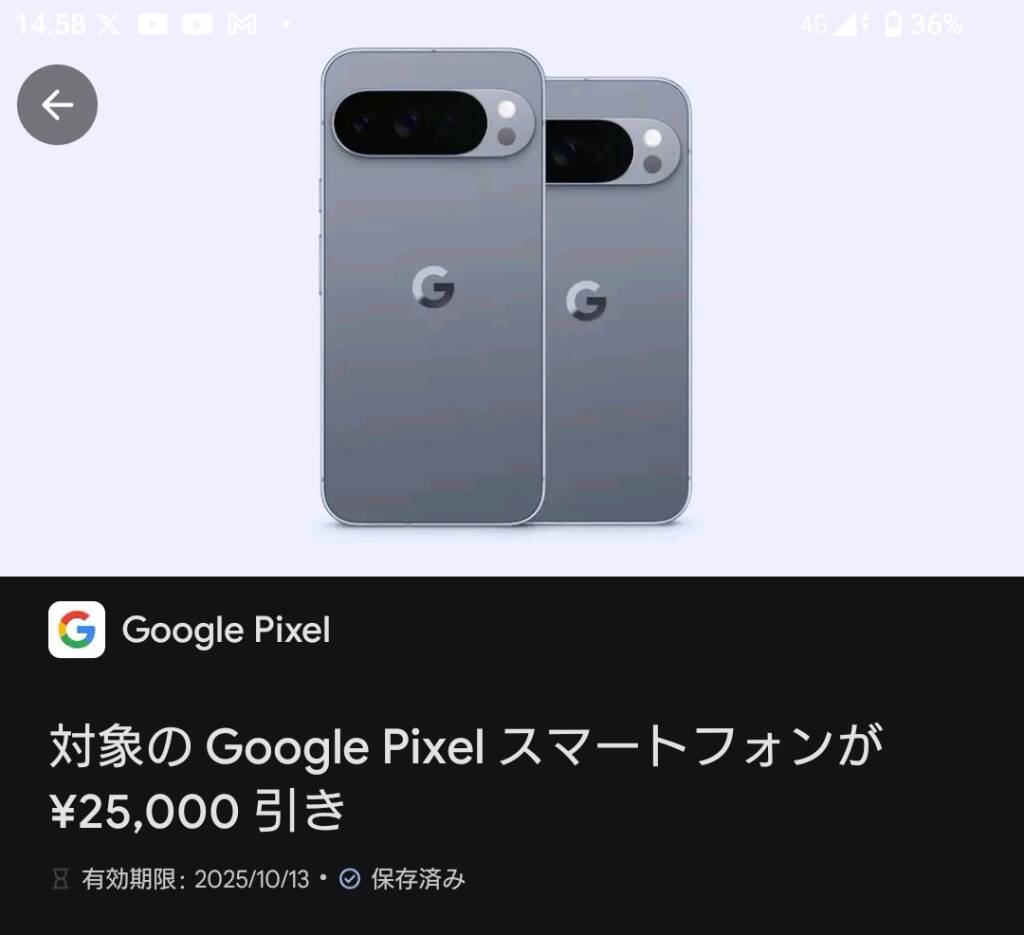Tap the Google G logo icon
Image resolution: width=1024 pixels, height=935 pixels.
click(x=76, y=629)
